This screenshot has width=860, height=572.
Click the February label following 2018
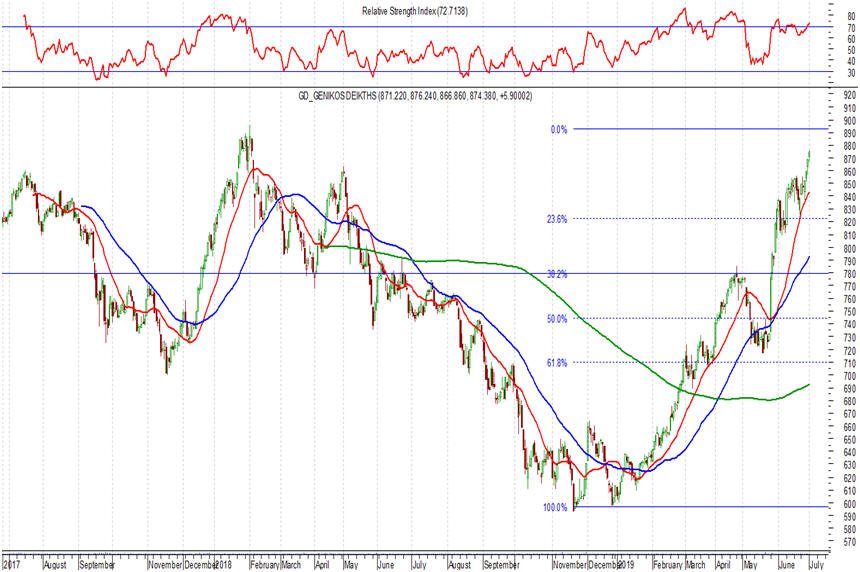(265, 564)
